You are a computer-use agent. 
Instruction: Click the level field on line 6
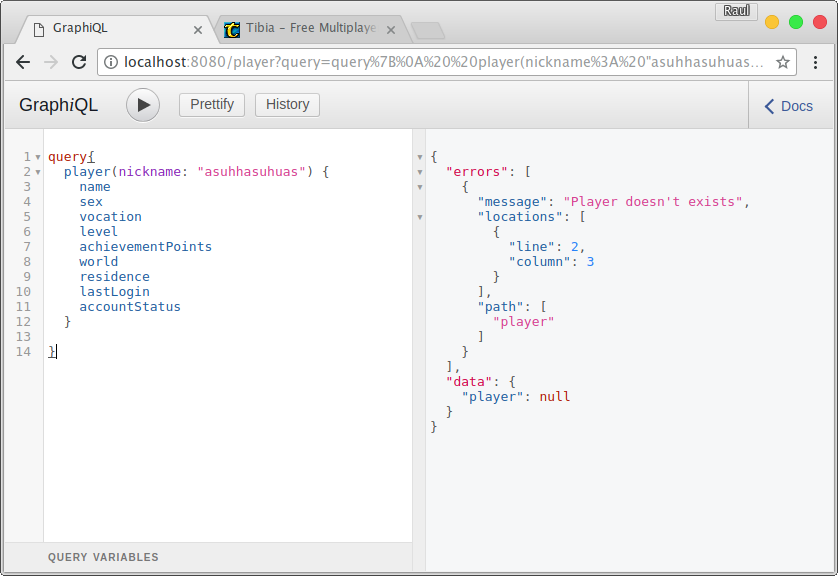tap(99, 231)
